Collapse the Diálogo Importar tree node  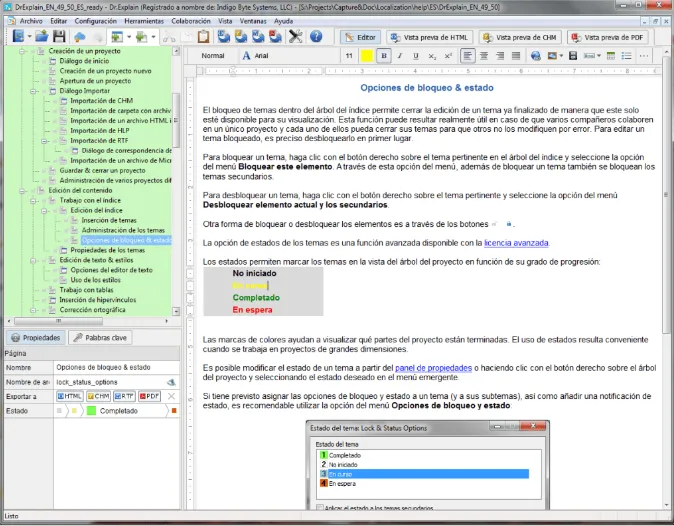tap(33, 91)
